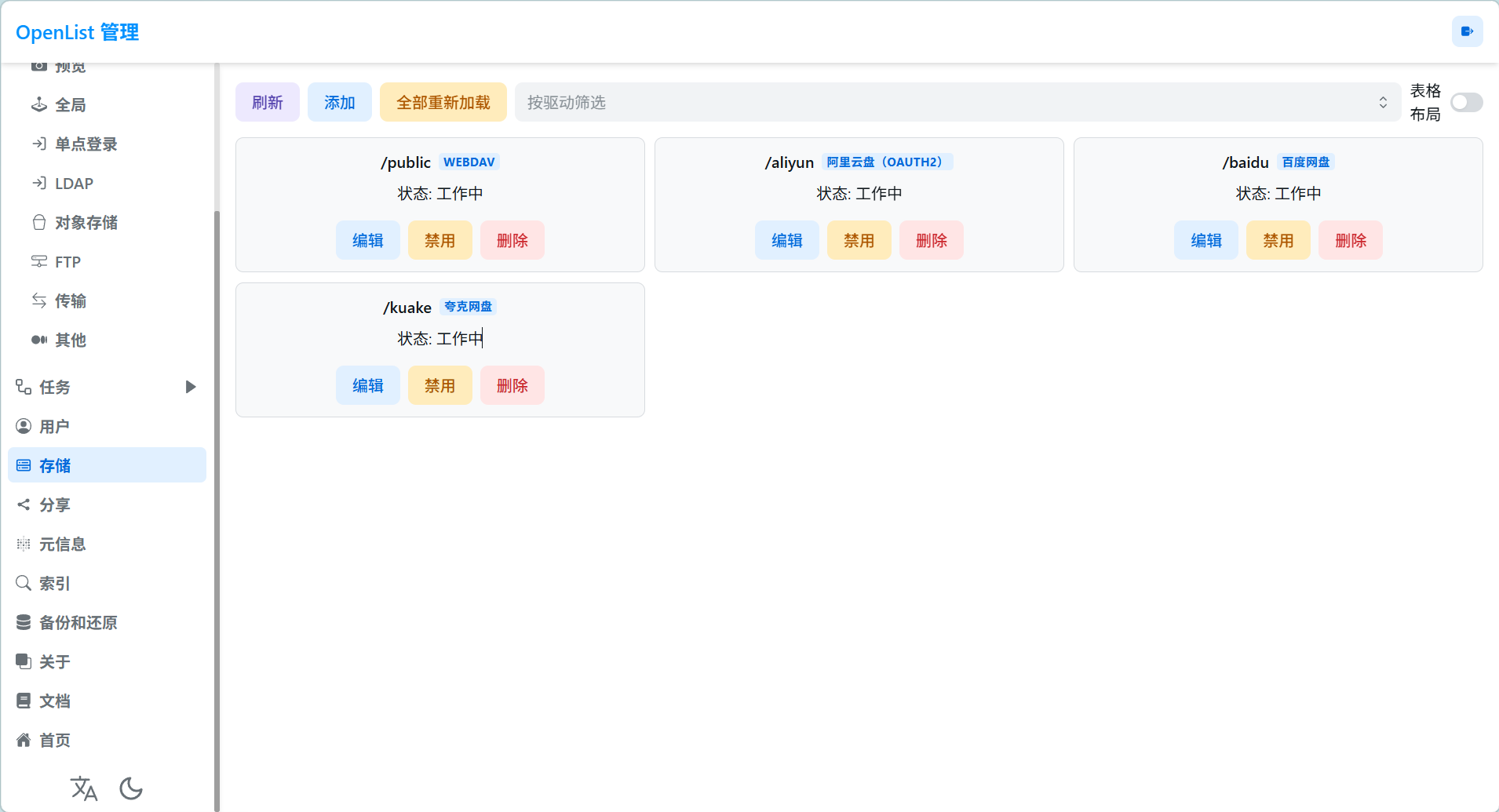Click the logout icon in the header

1467,31
